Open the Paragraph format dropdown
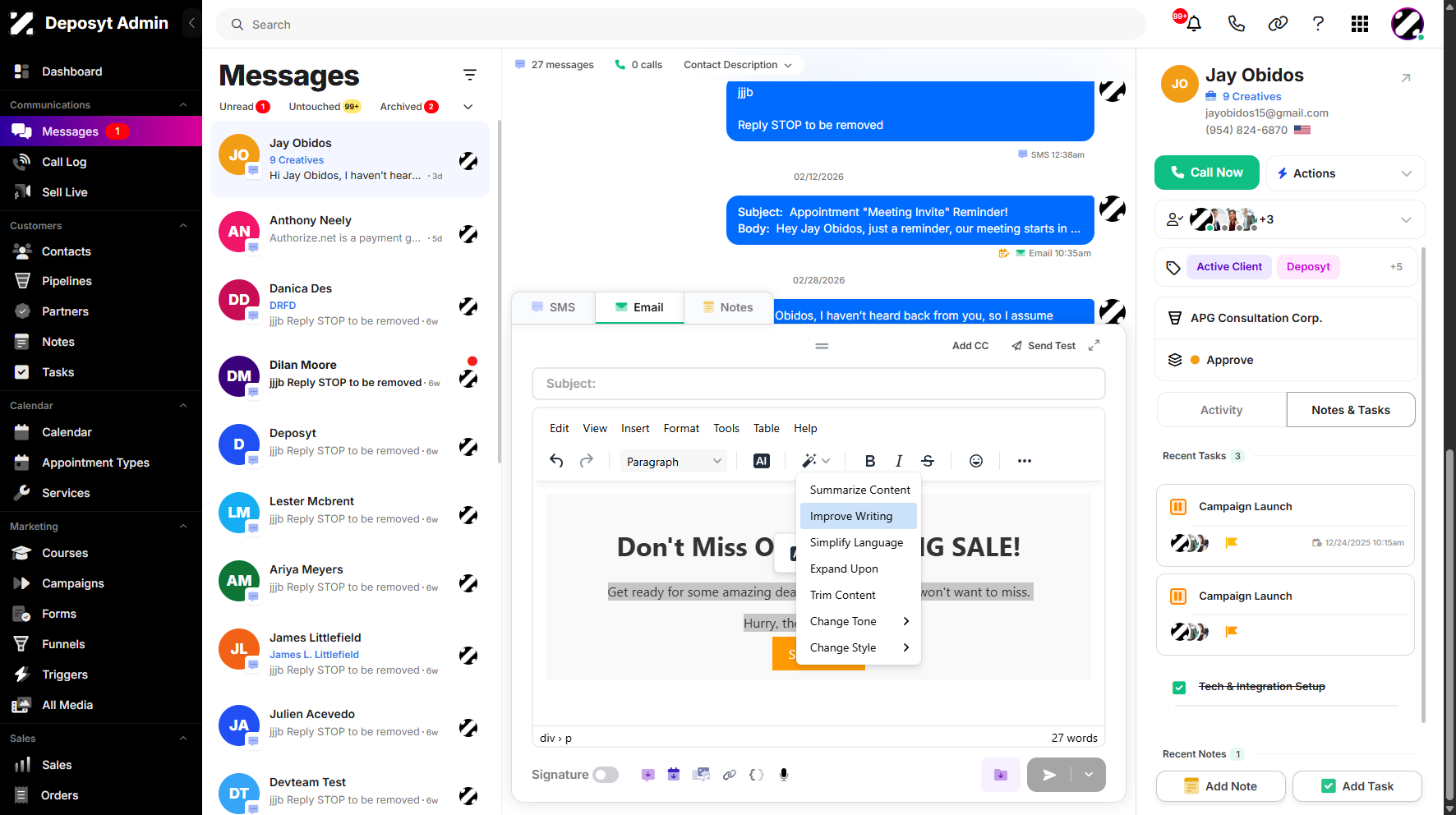This screenshot has height=815, width=1456. [x=673, y=461]
